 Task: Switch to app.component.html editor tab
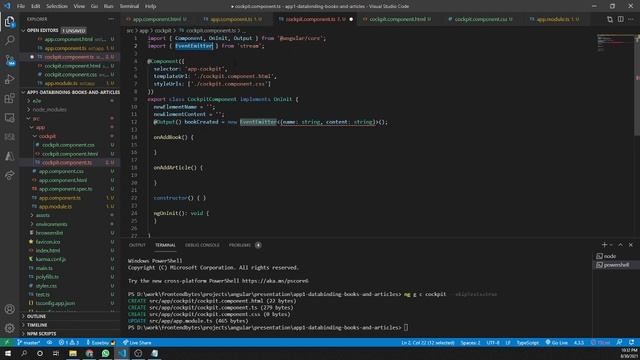pyautogui.click(x=156, y=19)
